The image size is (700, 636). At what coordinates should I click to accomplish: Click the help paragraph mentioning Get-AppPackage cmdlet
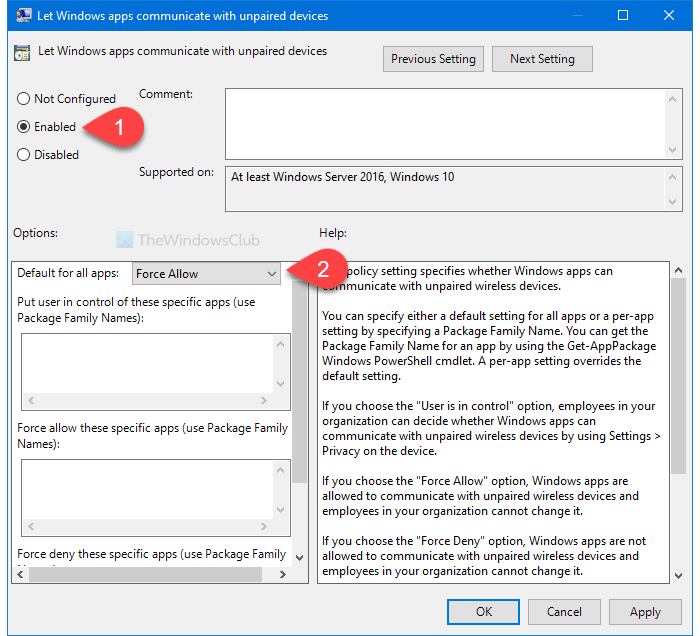(489, 346)
